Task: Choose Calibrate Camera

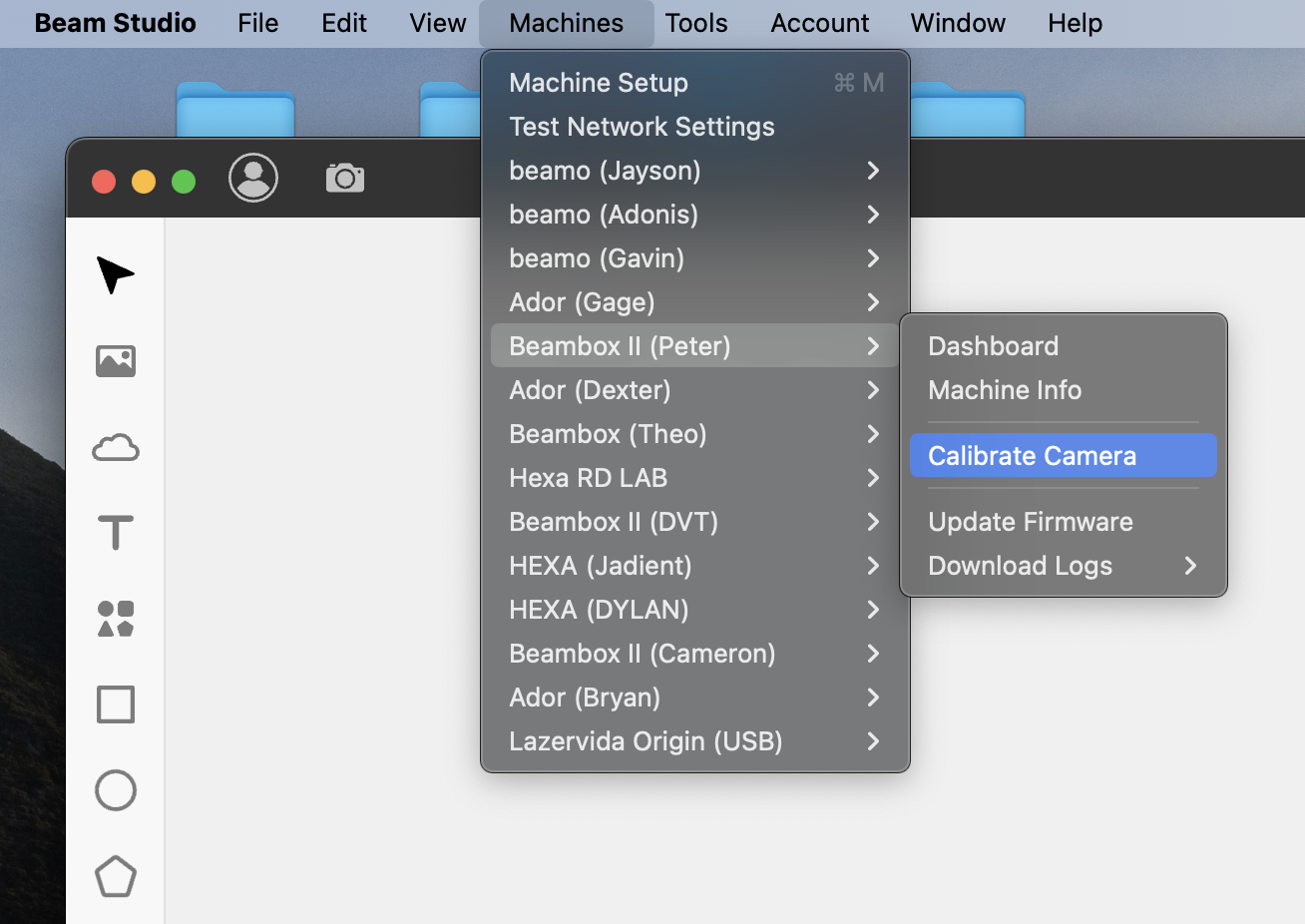Action: [x=1064, y=456]
